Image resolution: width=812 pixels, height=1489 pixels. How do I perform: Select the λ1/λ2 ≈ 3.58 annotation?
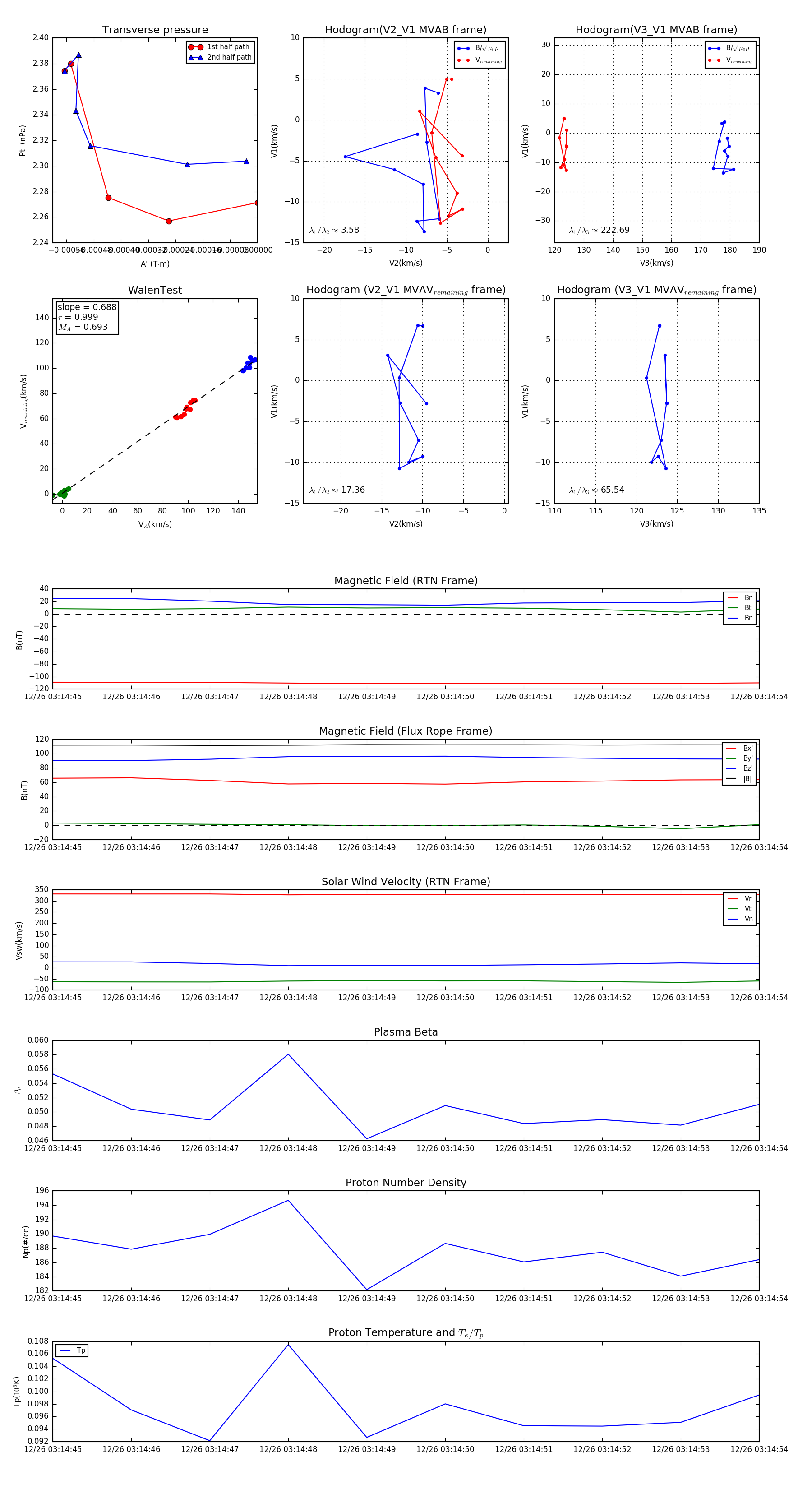(x=334, y=230)
